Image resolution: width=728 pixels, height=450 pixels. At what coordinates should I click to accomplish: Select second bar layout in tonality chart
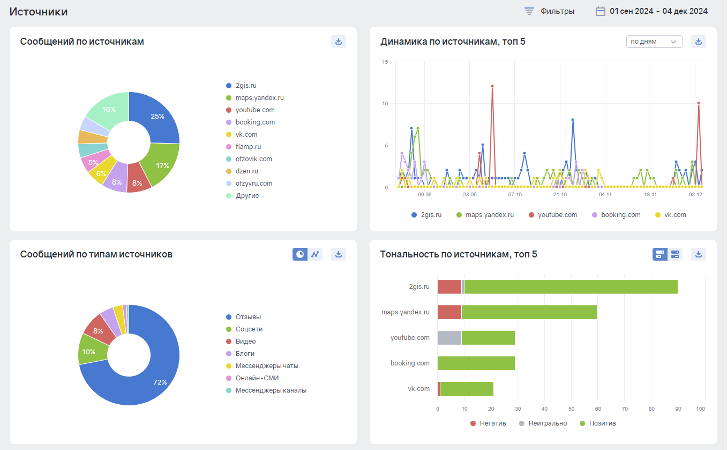tap(675, 254)
